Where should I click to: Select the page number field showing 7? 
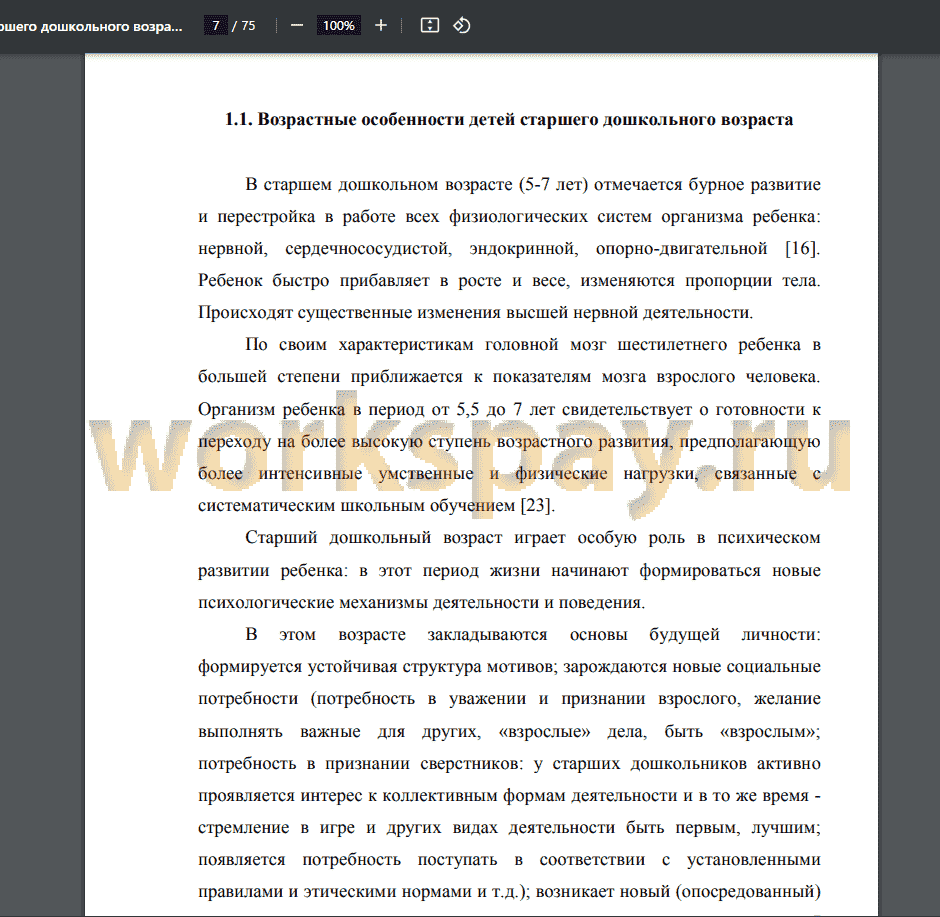tap(216, 26)
